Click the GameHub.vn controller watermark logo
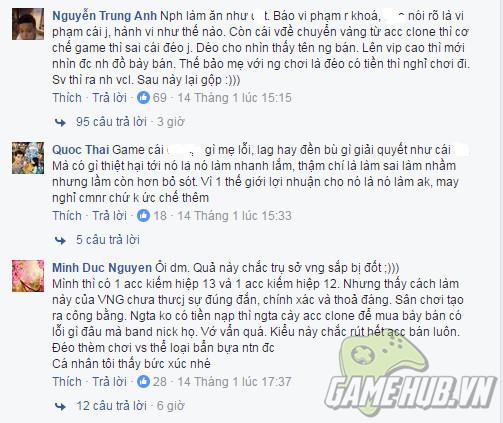Viewport: 503px width, 423px height. 411,375
